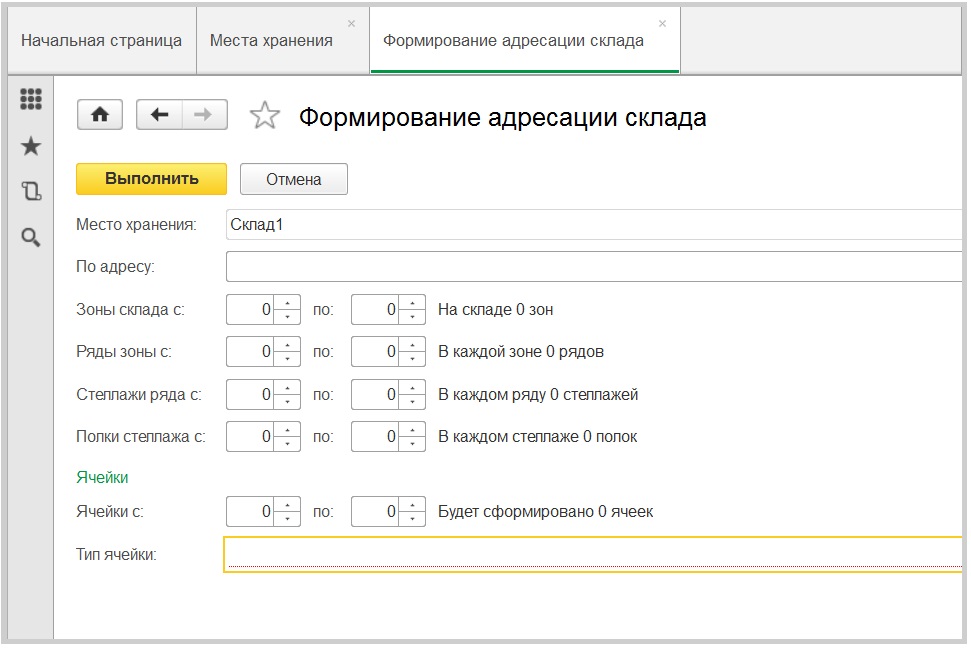Click the Выполнить button
The image size is (971, 648).
click(152, 179)
